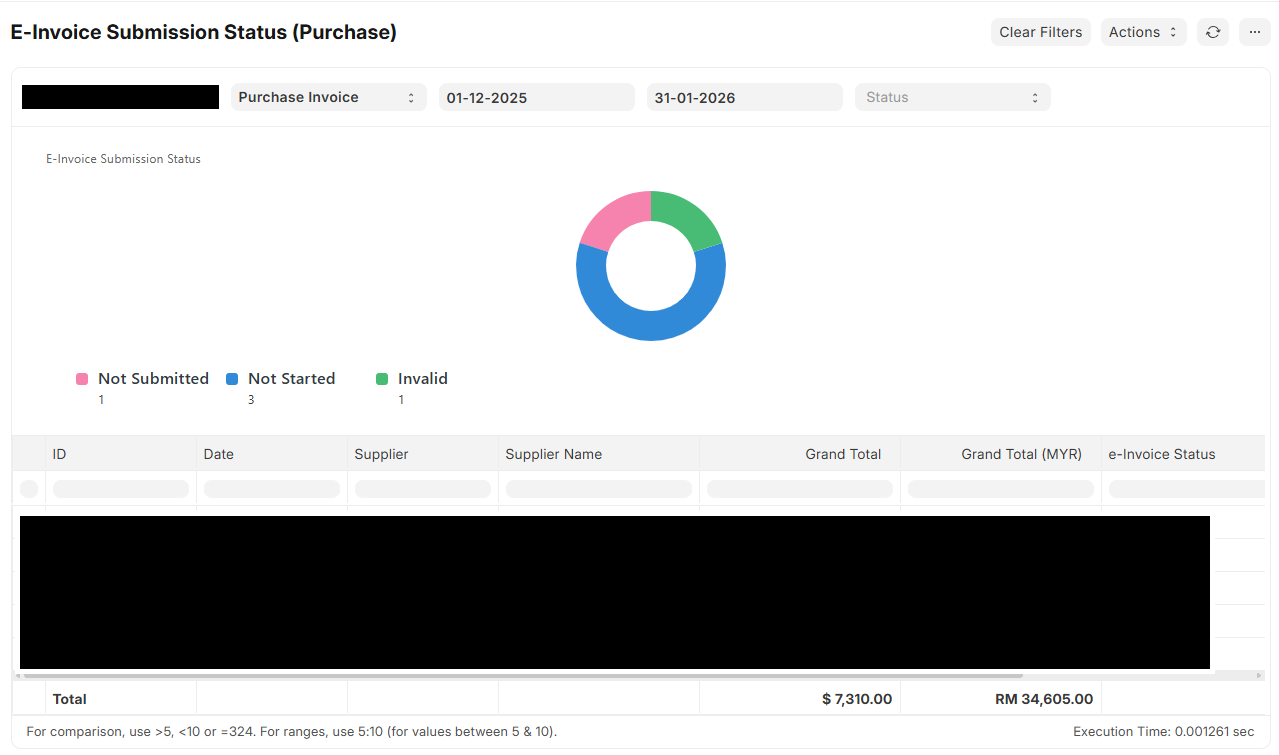Click the filter box under Supplier column
The image size is (1279, 755).
(422, 489)
